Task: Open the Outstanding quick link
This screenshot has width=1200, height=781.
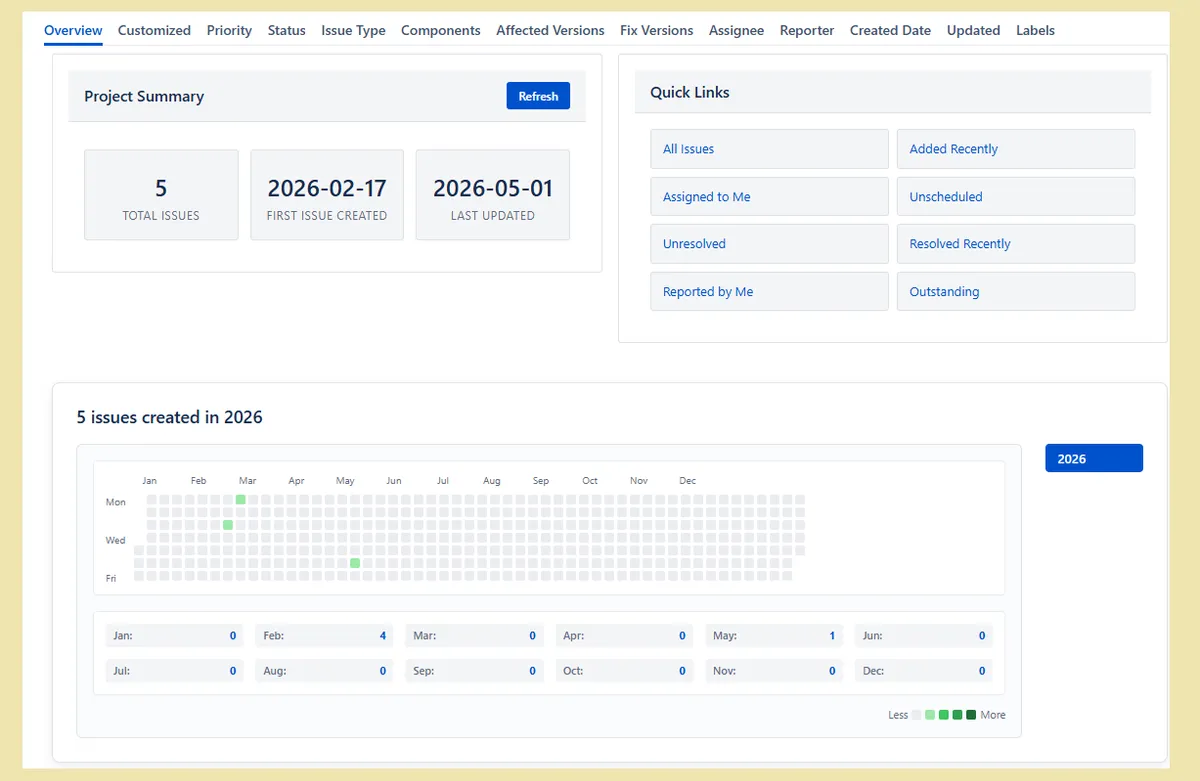Action: pos(1016,292)
